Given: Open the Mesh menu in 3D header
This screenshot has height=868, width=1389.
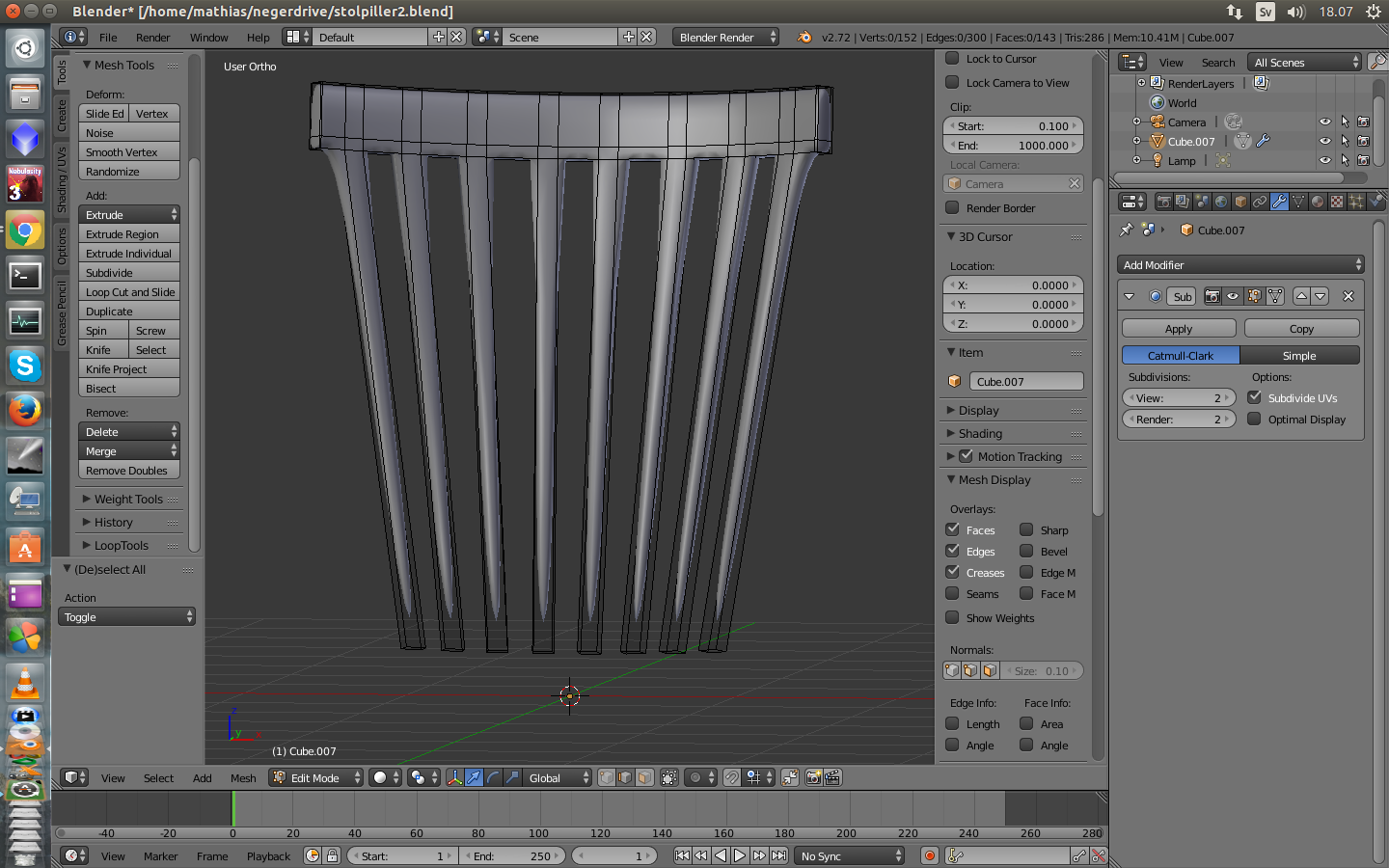Looking at the screenshot, I should click(243, 777).
